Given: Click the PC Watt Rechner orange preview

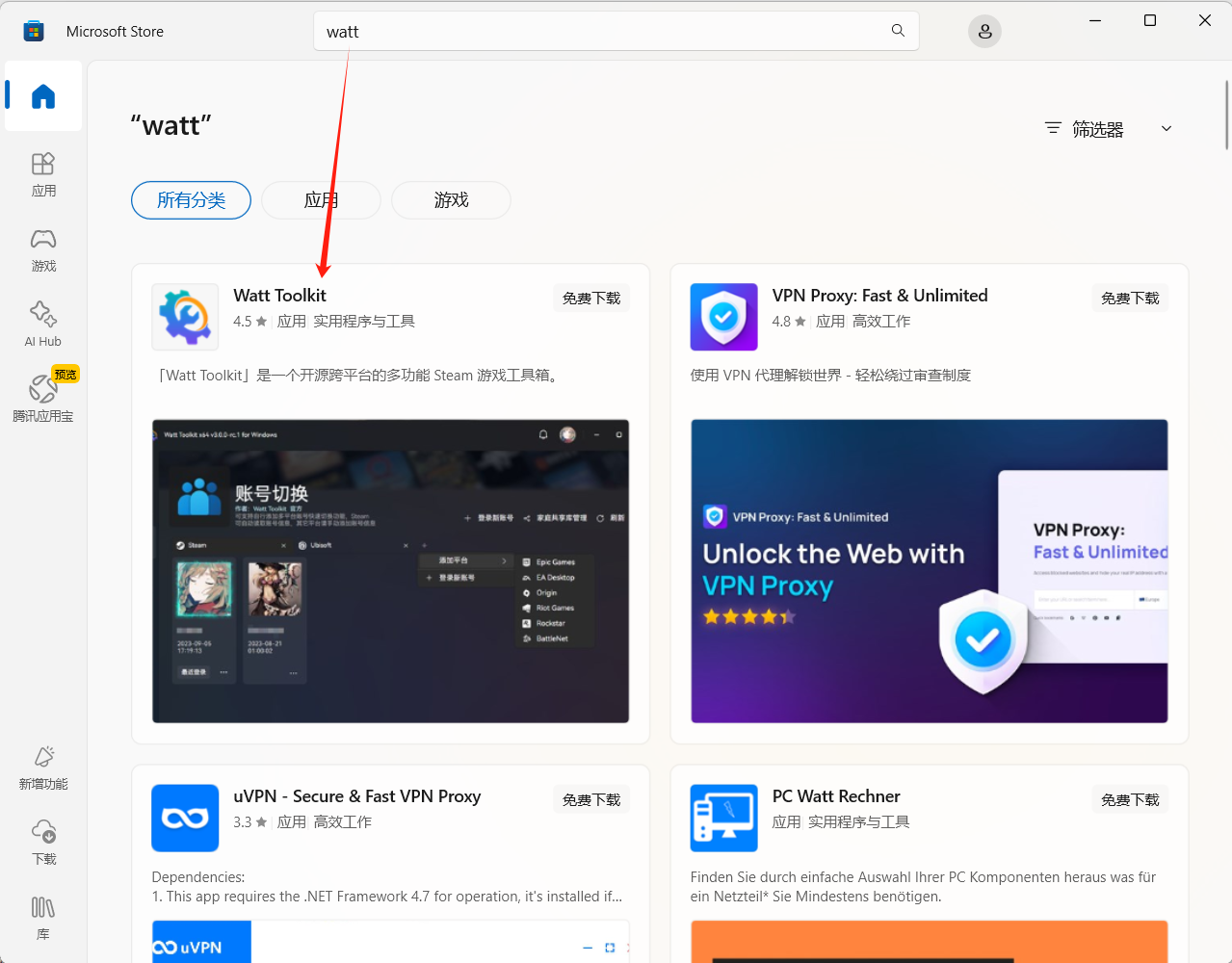Looking at the screenshot, I should [x=930, y=942].
